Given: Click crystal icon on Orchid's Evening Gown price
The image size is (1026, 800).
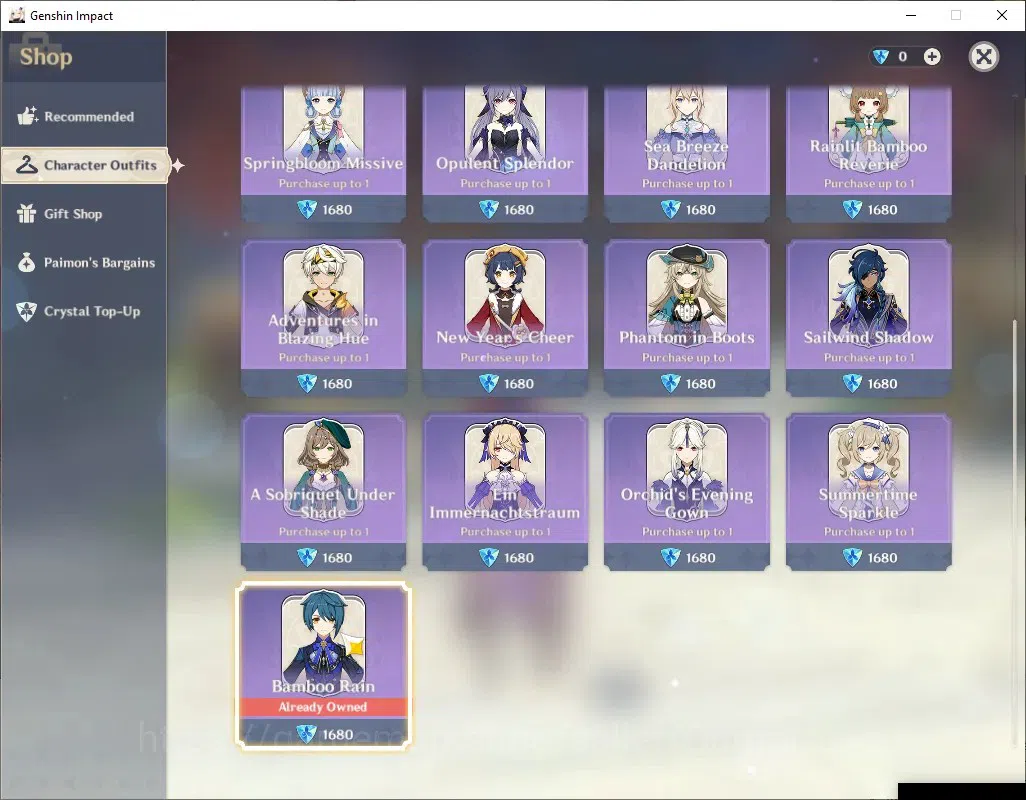Looking at the screenshot, I should pos(671,557).
